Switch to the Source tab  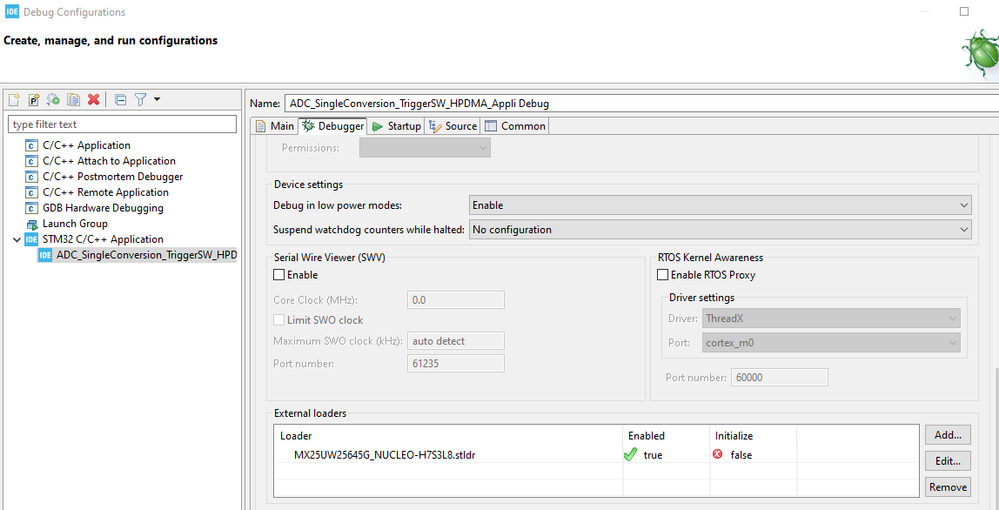(x=453, y=126)
